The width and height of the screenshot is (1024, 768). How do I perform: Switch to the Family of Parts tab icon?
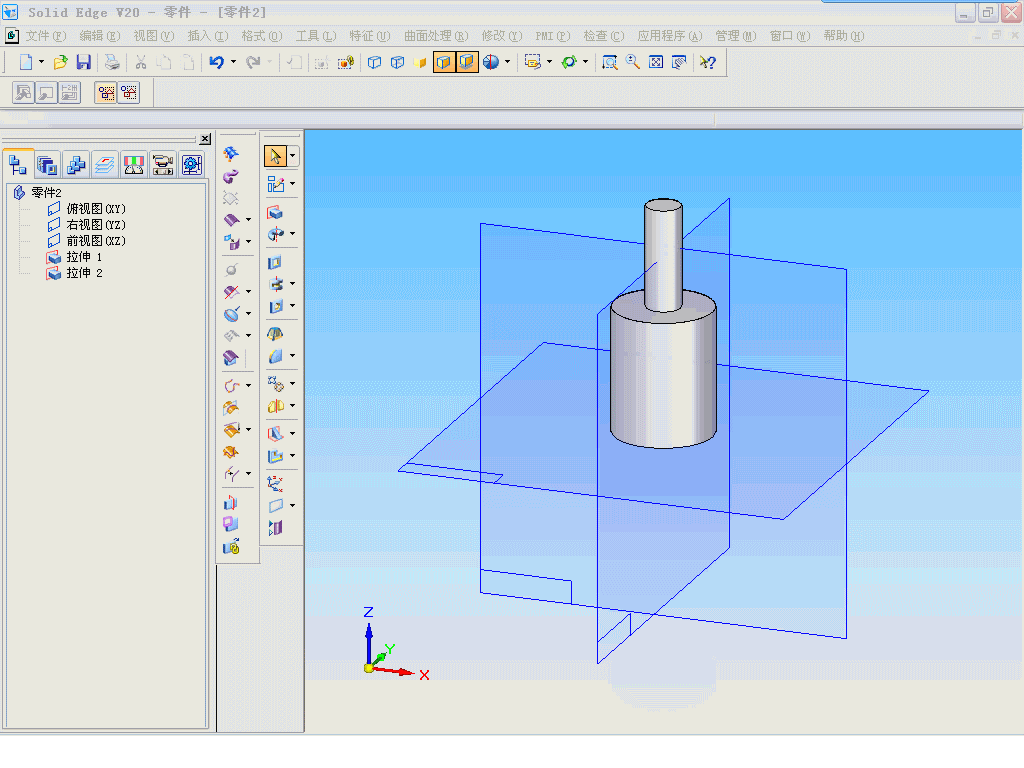point(76,165)
